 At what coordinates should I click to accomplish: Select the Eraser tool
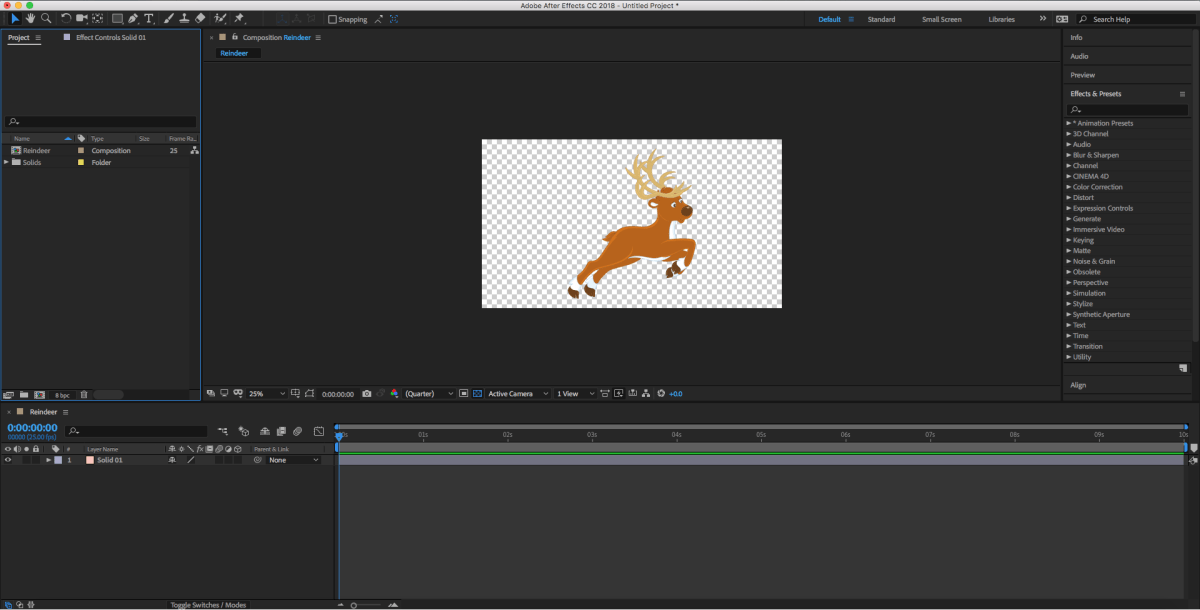click(200, 18)
